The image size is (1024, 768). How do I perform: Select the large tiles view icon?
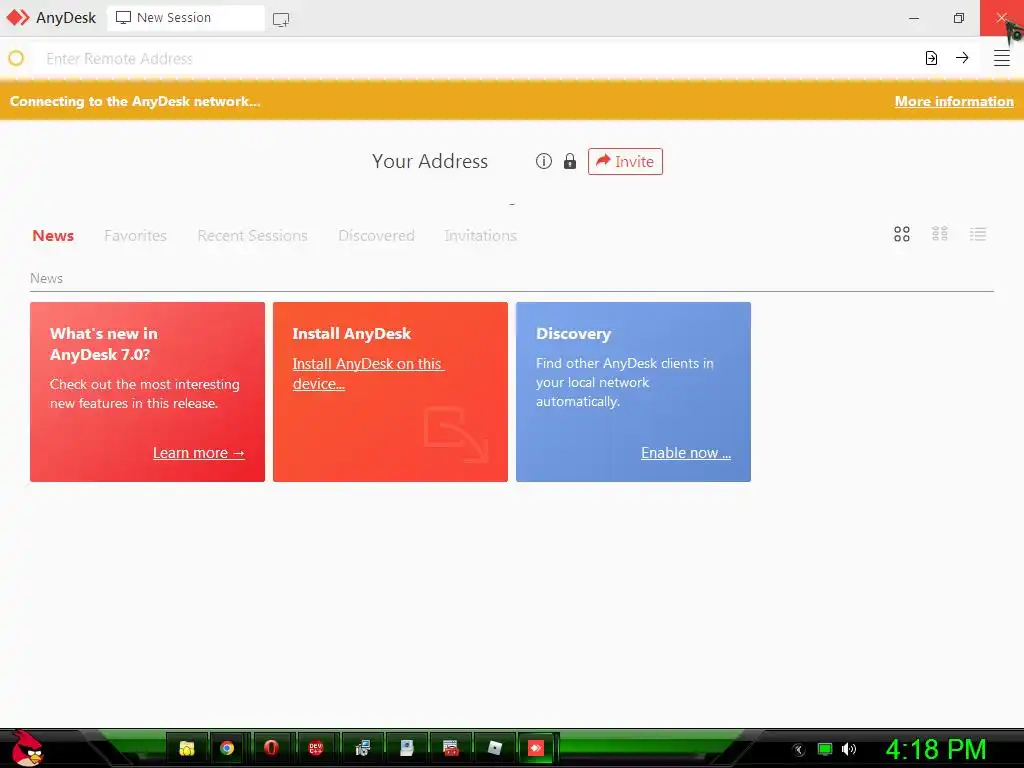(902, 234)
